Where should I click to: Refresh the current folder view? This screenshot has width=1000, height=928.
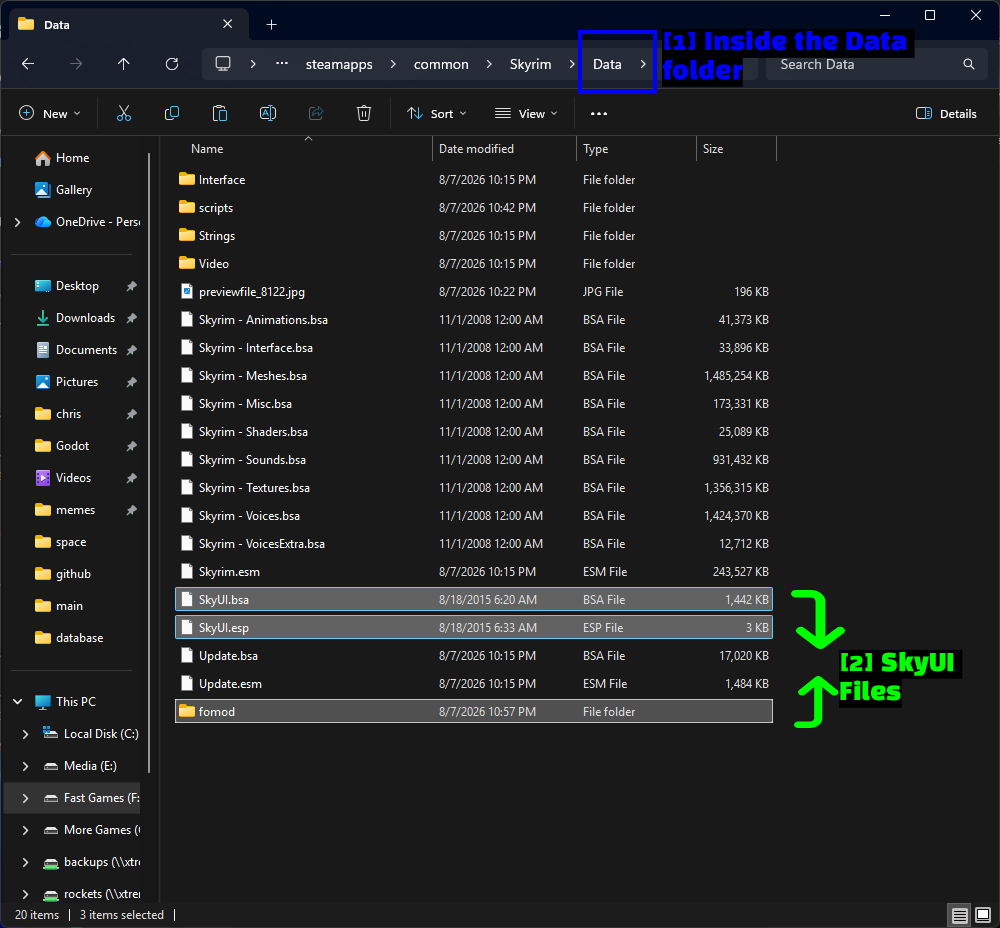(x=172, y=64)
